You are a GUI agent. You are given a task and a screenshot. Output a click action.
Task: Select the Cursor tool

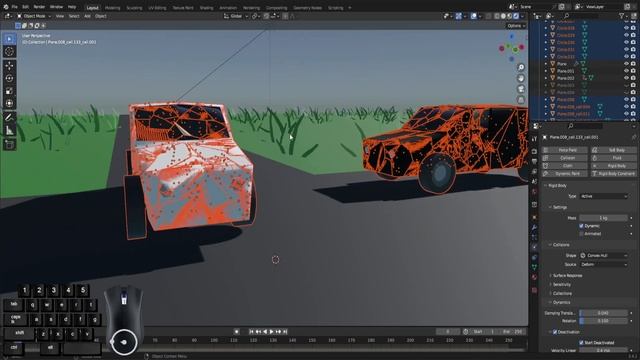click(9, 52)
